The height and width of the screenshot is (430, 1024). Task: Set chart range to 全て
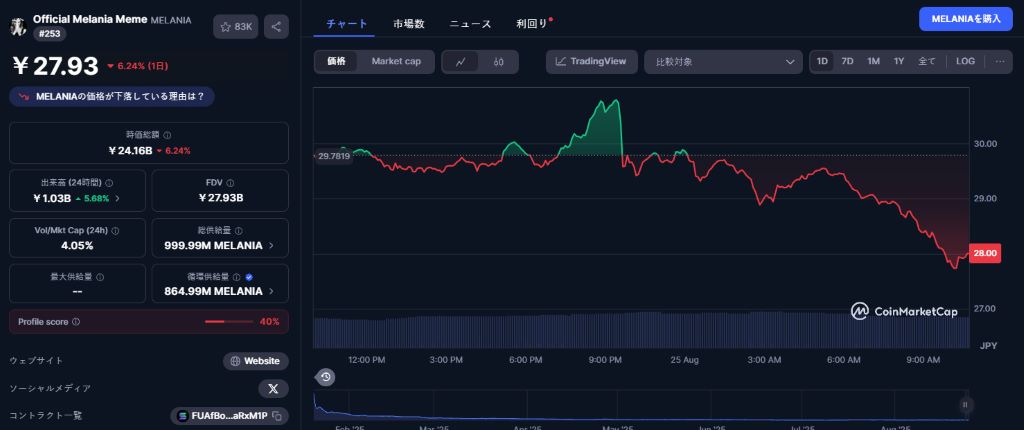(927, 61)
